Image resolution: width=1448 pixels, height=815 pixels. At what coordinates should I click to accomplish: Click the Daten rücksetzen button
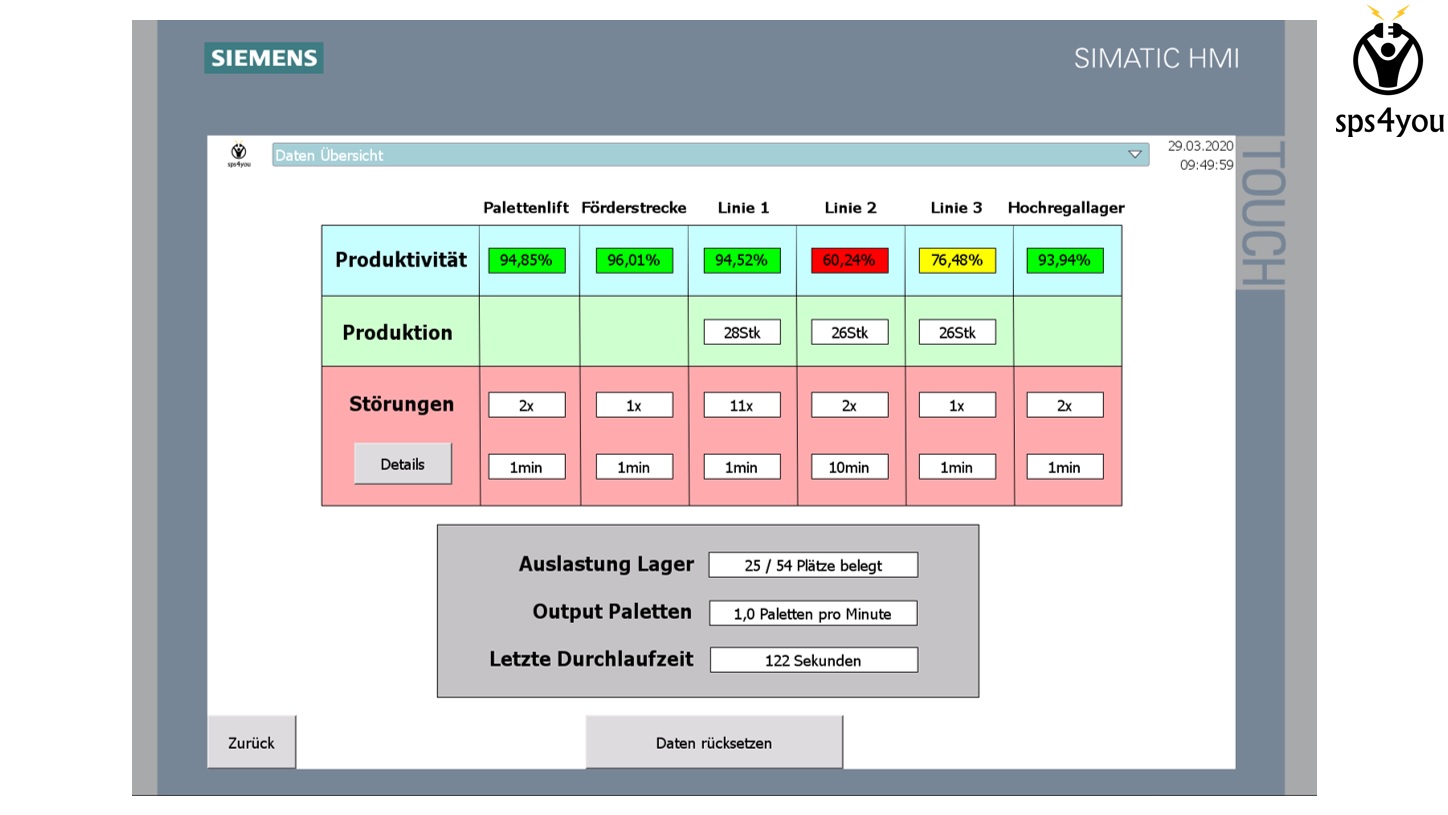click(x=714, y=743)
